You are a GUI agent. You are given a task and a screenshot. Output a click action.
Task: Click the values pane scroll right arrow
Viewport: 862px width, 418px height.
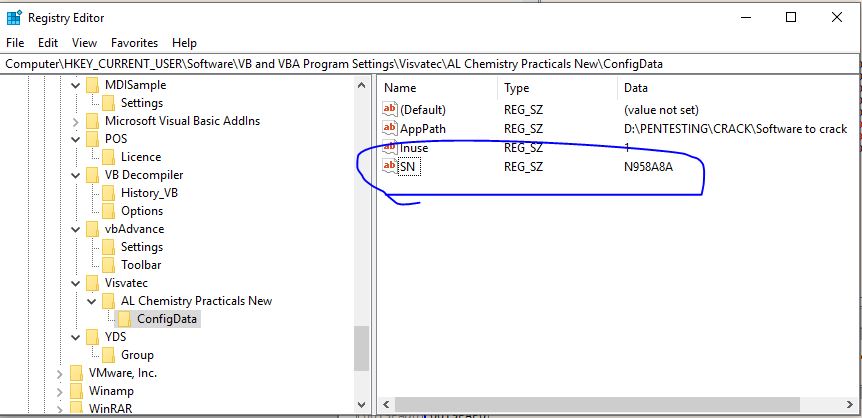(849, 405)
